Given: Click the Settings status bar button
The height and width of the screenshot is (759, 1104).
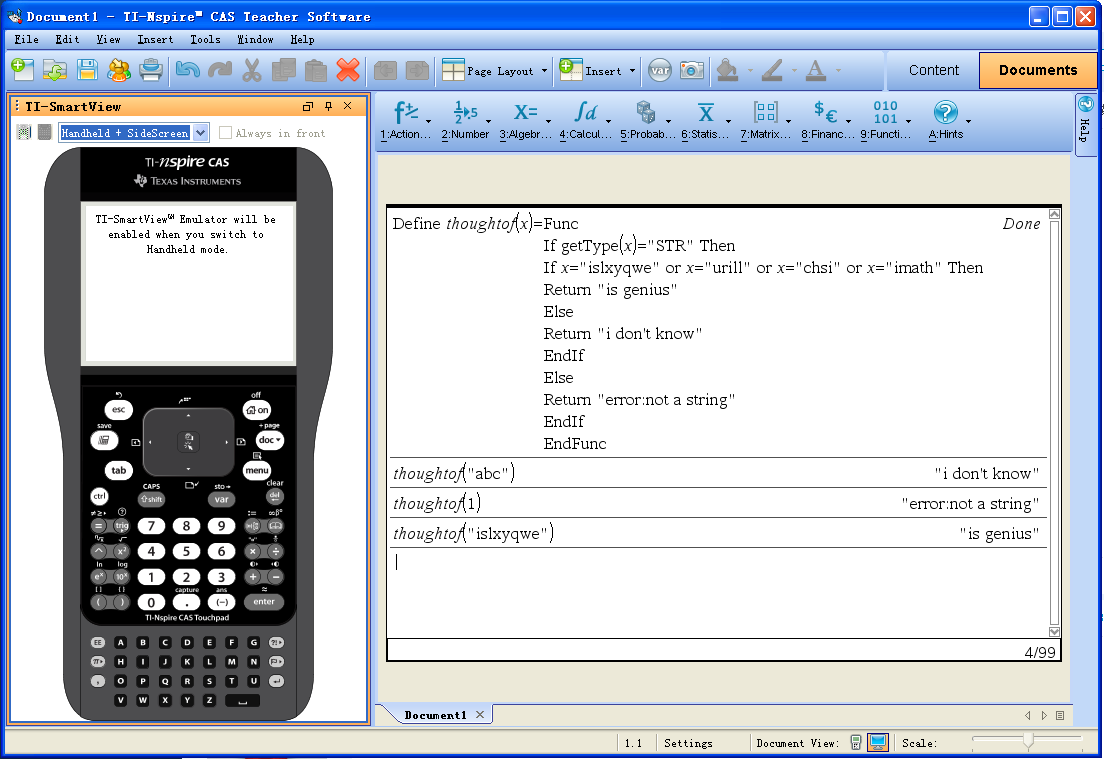Looking at the screenshot, I should point(688,743).
